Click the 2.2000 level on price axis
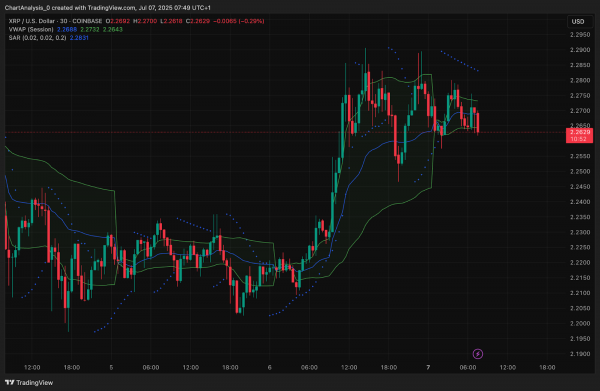This screenshot has width=600, height=391. (580, 323)
